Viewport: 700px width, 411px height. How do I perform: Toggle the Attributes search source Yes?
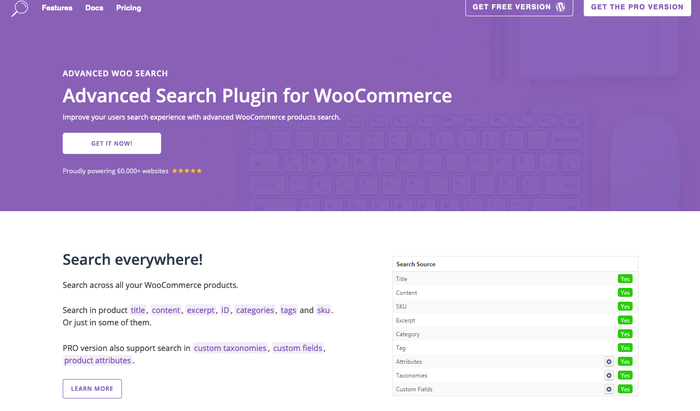625,361
